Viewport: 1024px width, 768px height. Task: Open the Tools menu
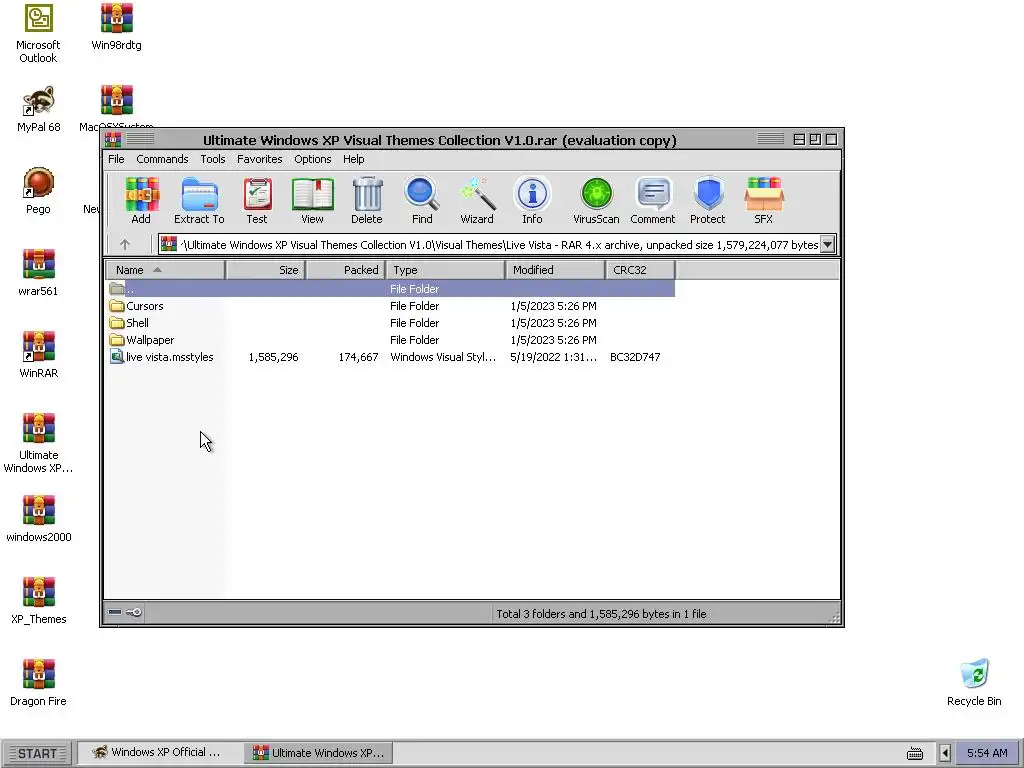pyautogui.click(x=213, y=159)
